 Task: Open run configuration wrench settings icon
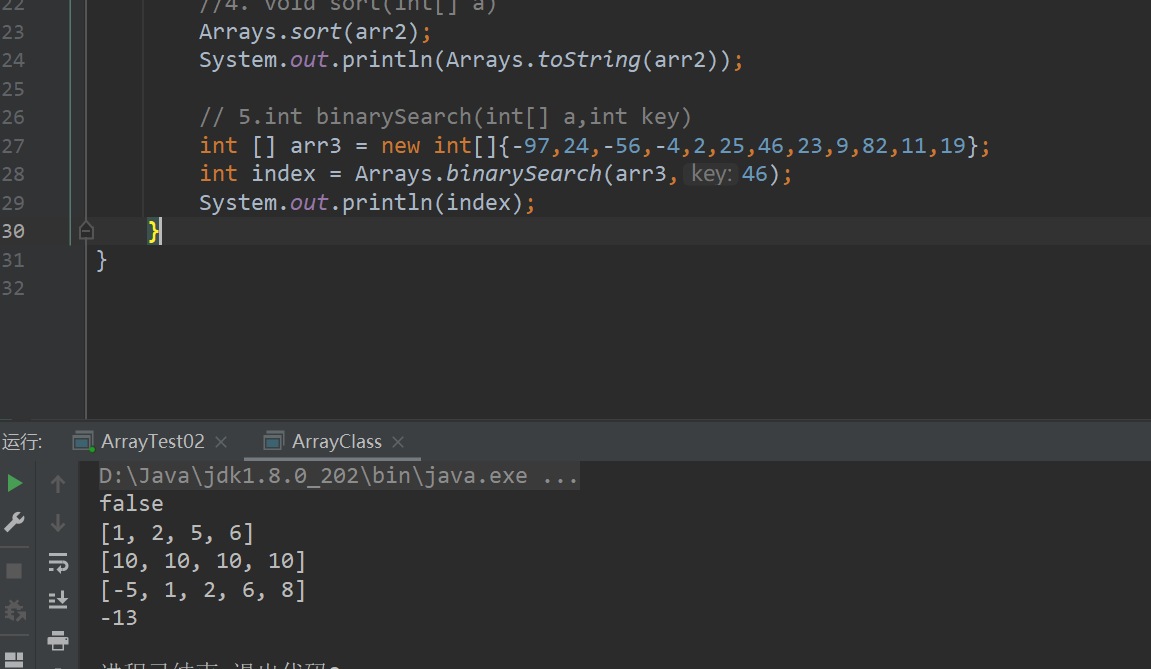click(x=15, y=522)
